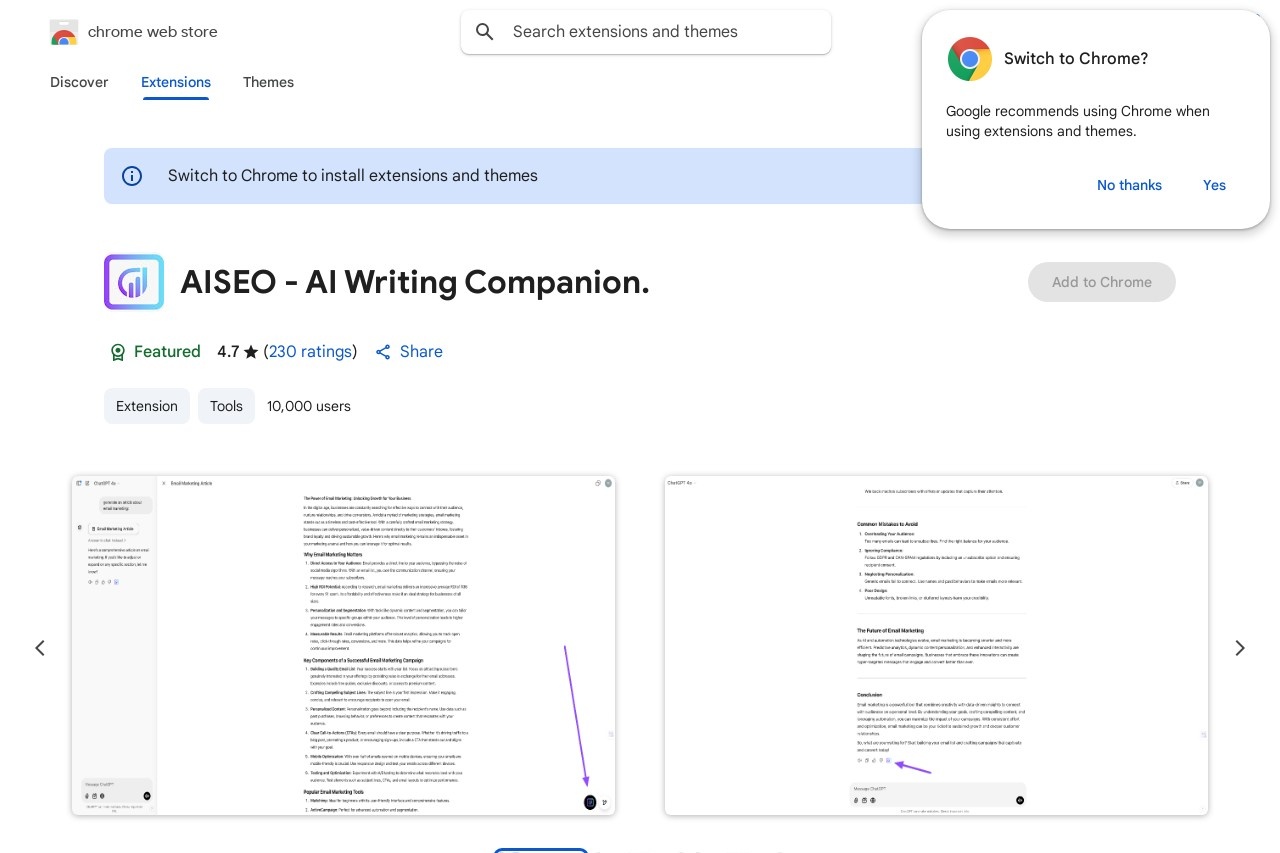Click the AISEO - AI Writing Companion heading
Viewport: 1280px width, 853px height.
tap(415, 282)
